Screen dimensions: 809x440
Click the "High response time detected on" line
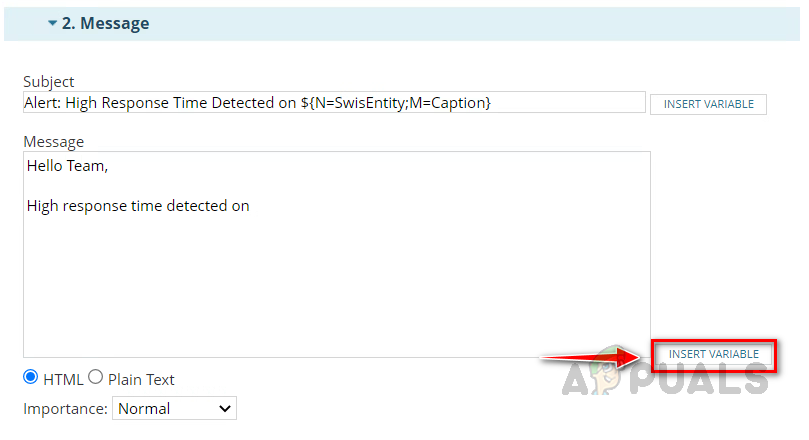coord(138,206)
